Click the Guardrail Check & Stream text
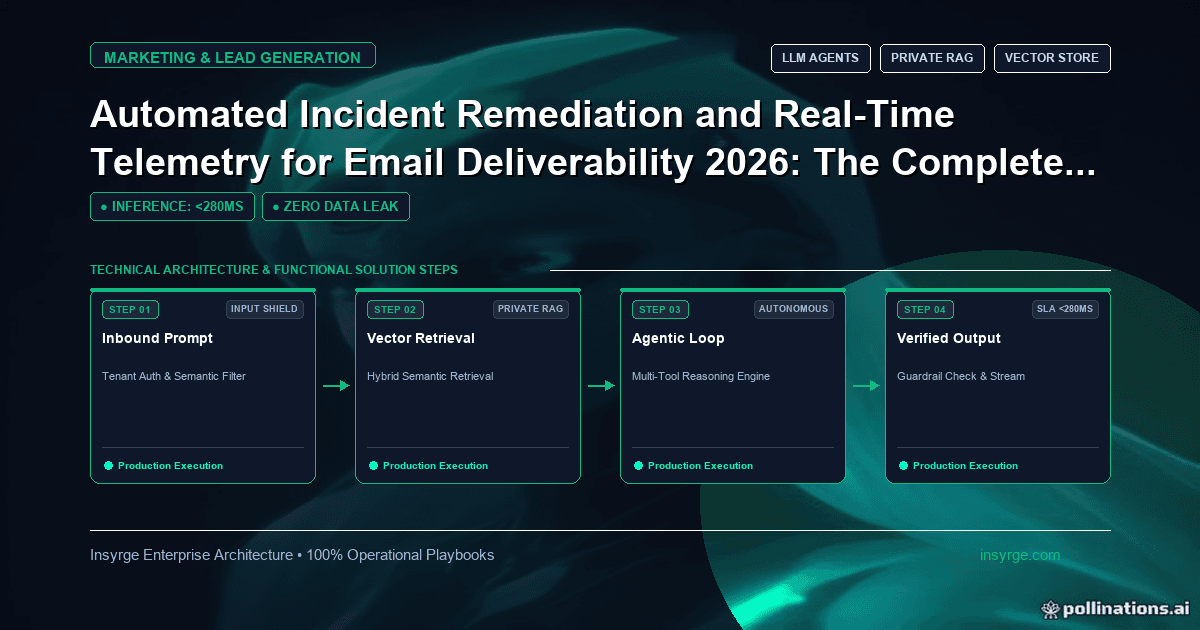Viewport: 1200px width, 630px height. (961, 376)
